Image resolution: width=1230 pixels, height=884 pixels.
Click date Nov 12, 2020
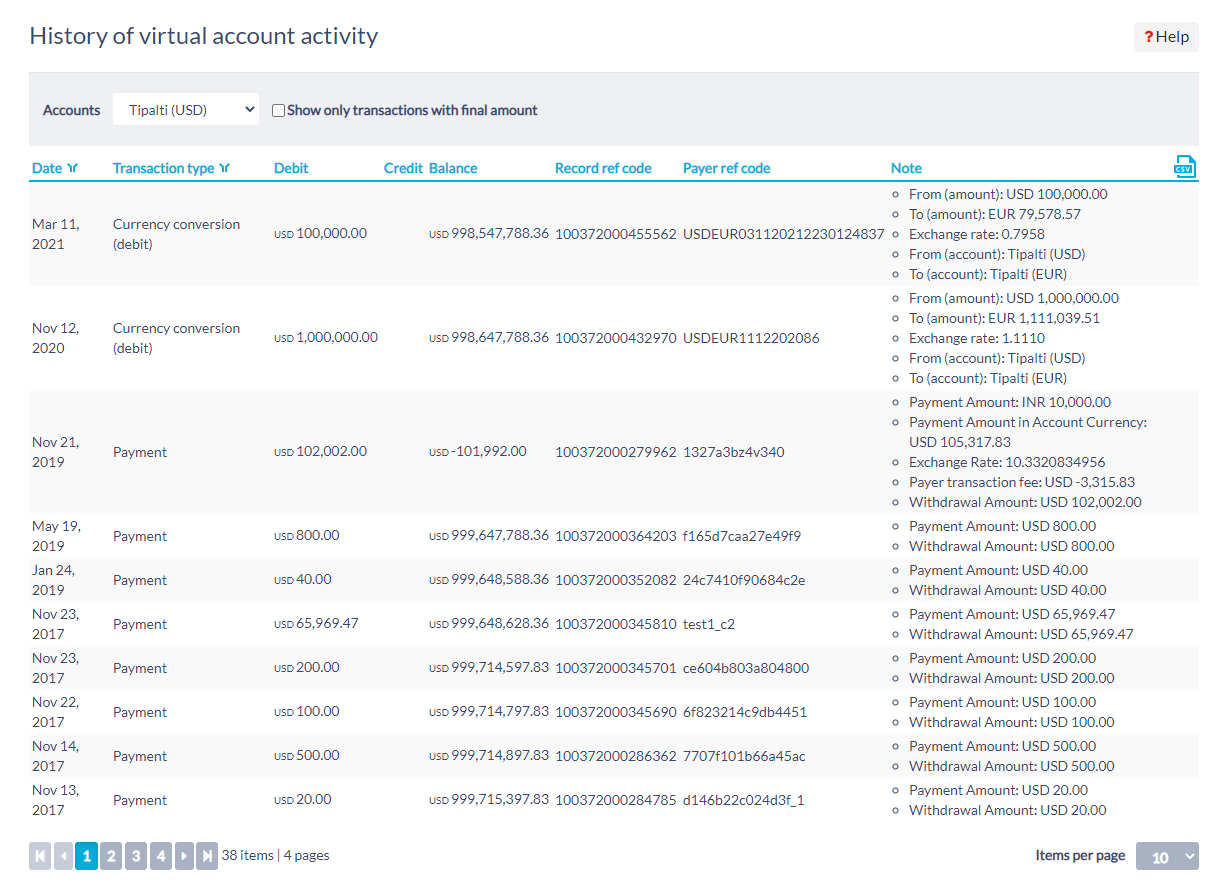(x=56, y=338)
